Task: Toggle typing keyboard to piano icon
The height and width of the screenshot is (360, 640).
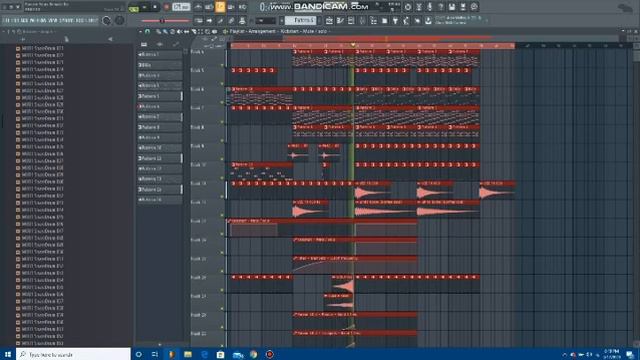Action: coord(198,20)
